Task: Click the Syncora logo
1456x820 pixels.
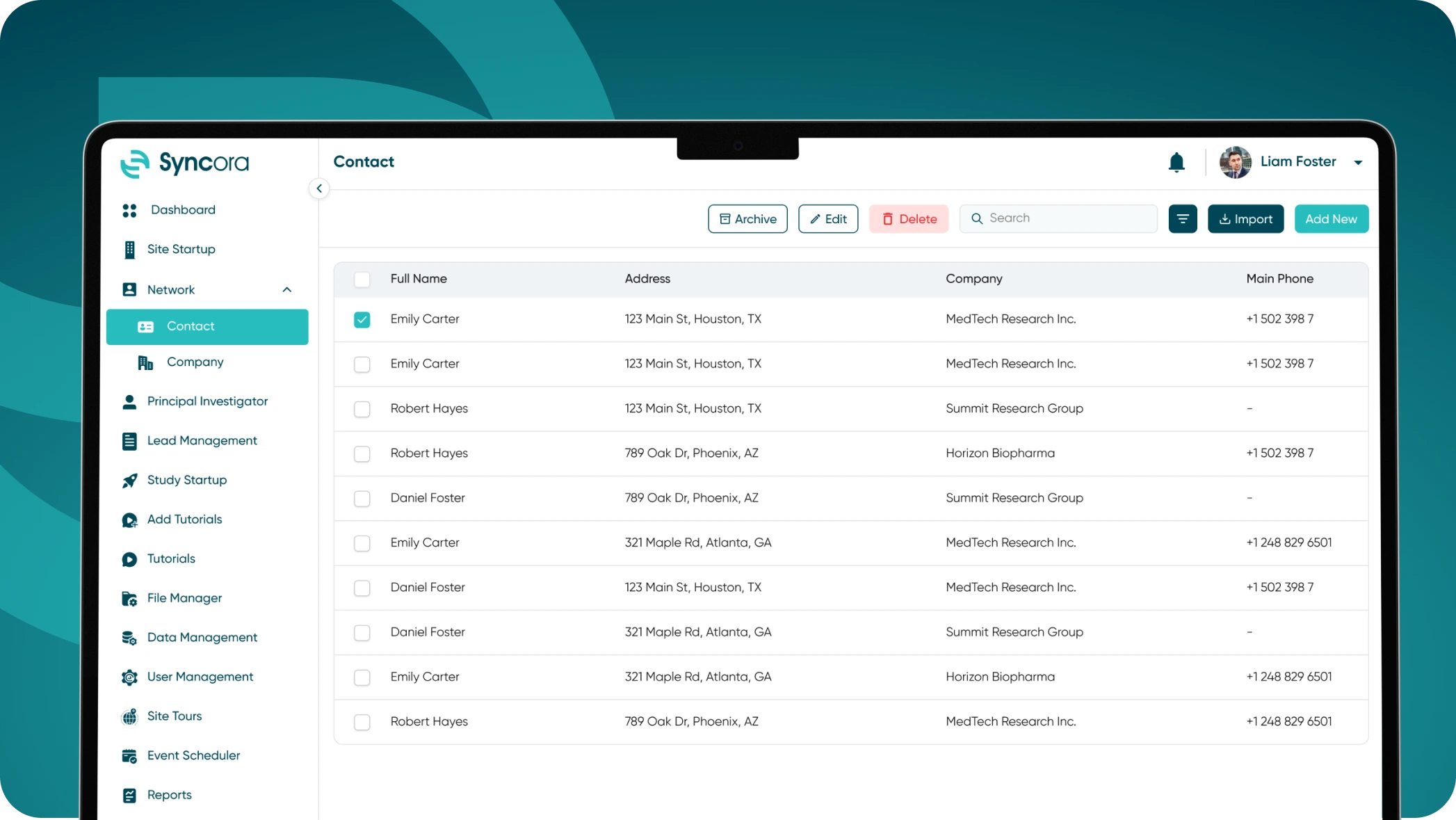Action: [x=184, y=163]
